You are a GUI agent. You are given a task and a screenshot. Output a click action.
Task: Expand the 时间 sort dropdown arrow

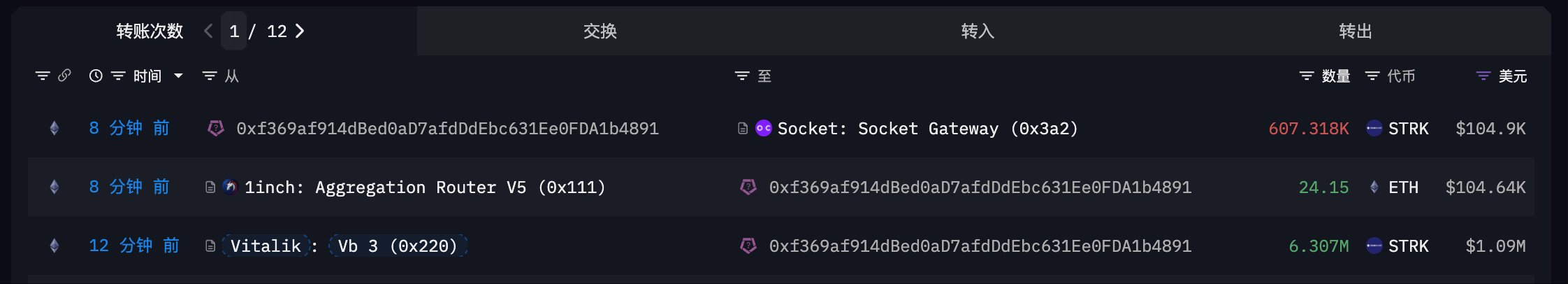tap(178, 76)
